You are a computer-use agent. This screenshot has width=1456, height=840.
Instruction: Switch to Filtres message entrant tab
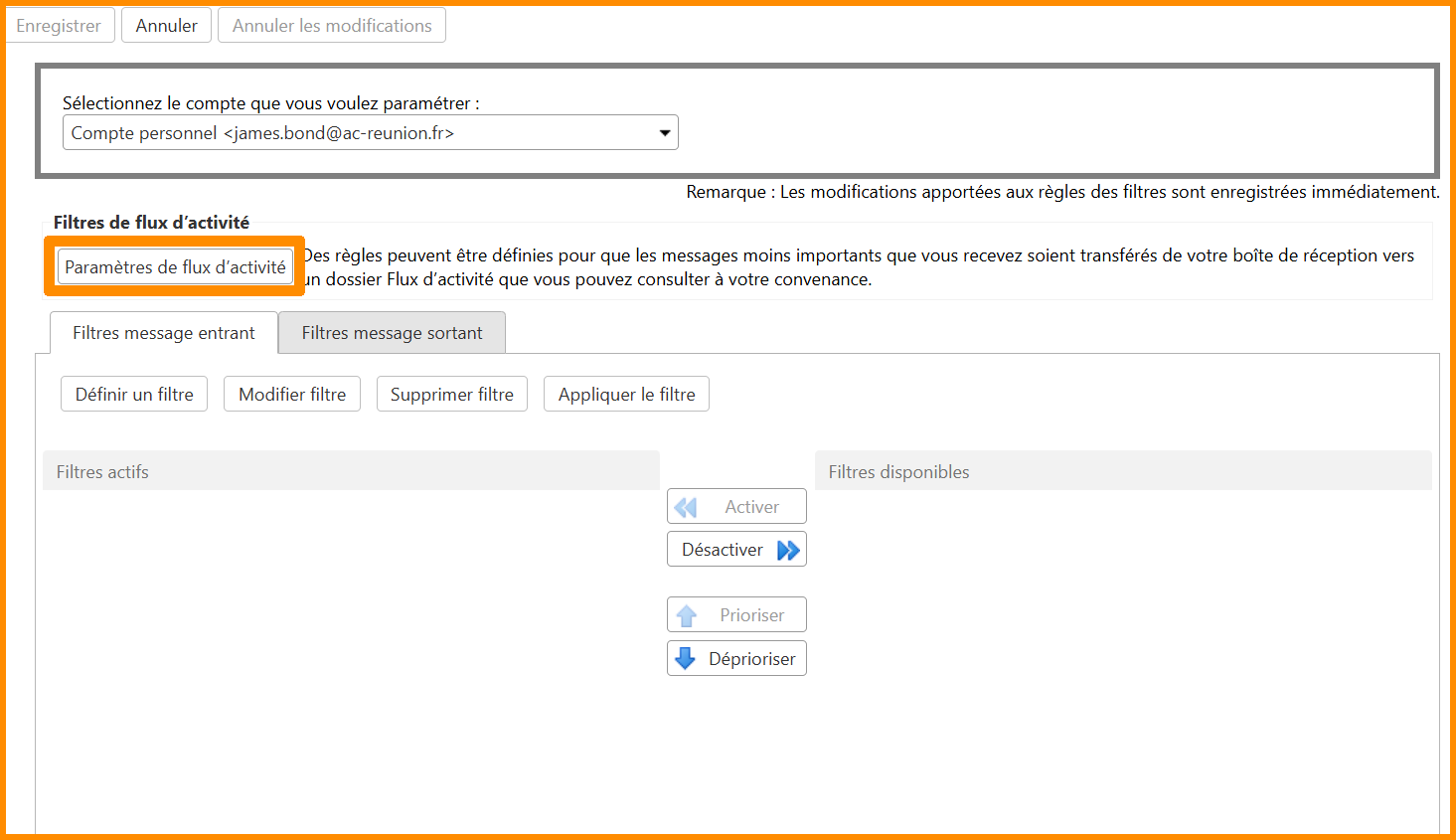coord(164,333)
